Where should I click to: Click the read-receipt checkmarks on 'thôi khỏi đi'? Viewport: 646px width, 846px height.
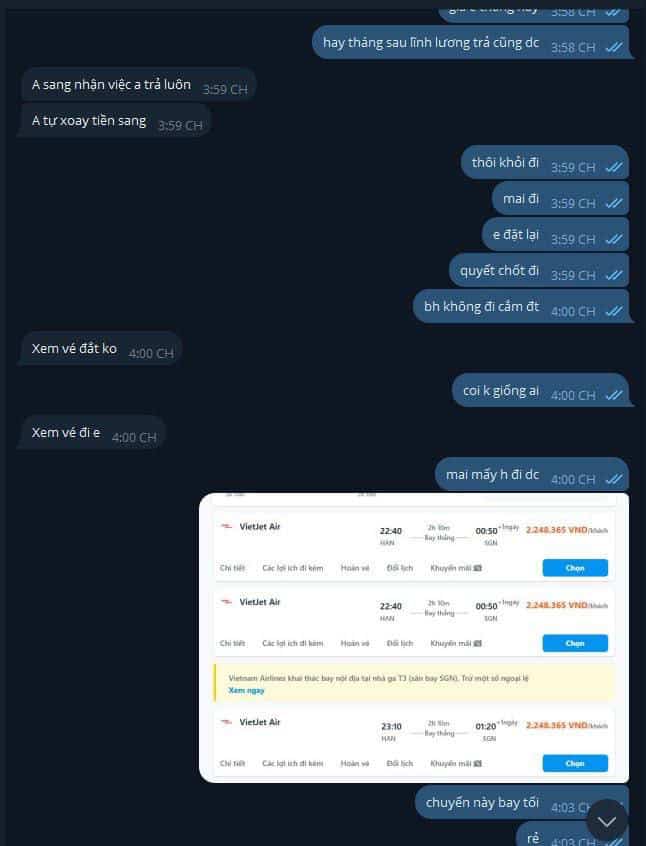[x=614, y=168]
